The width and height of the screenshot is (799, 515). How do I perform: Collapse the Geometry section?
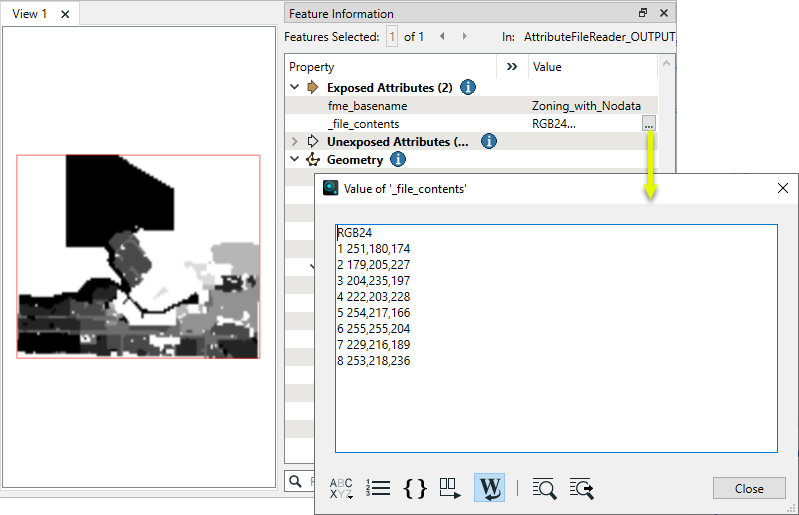tap(295, 160)
